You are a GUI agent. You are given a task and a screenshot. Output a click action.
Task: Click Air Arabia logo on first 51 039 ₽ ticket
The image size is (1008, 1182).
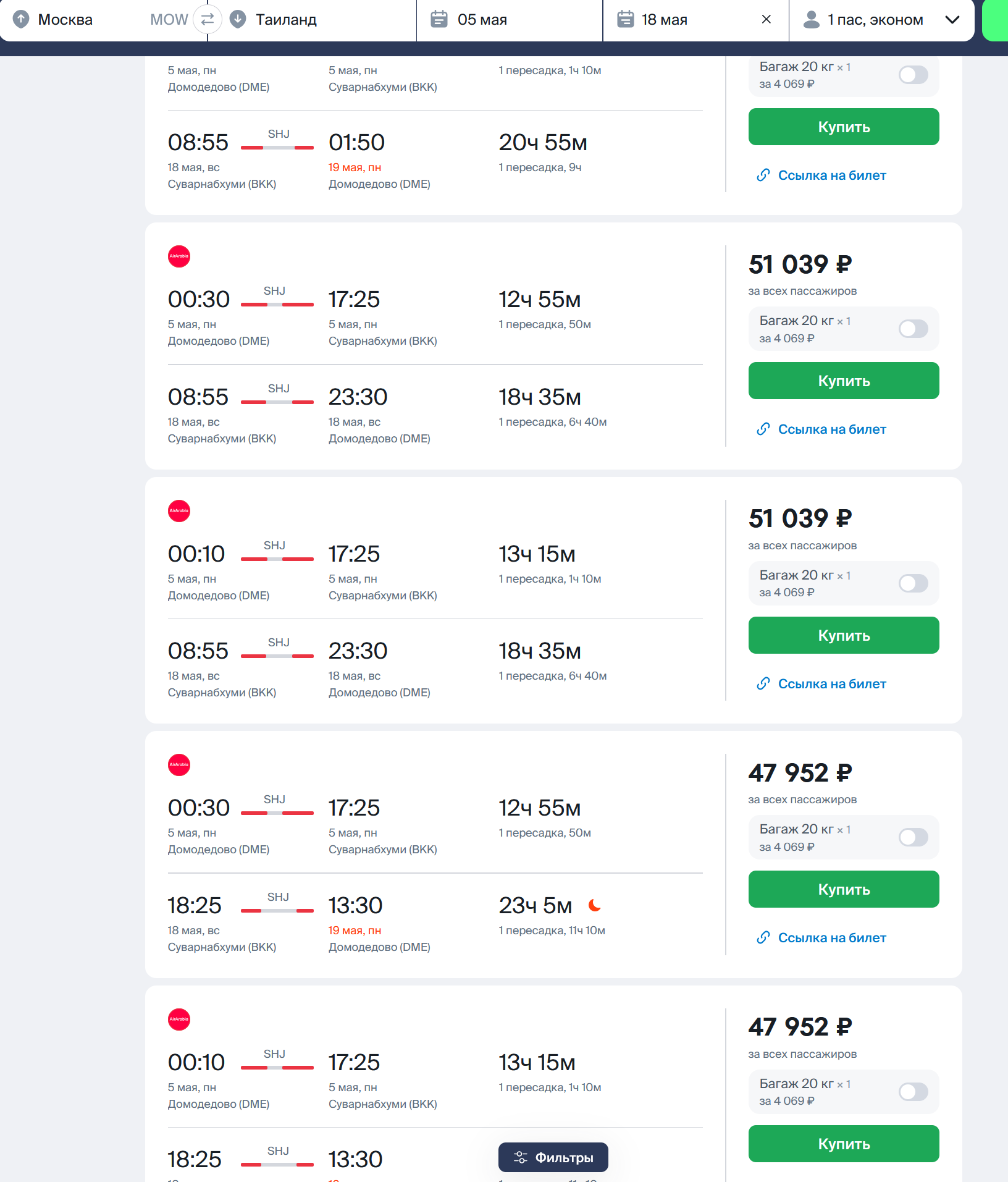coord(179,256)
